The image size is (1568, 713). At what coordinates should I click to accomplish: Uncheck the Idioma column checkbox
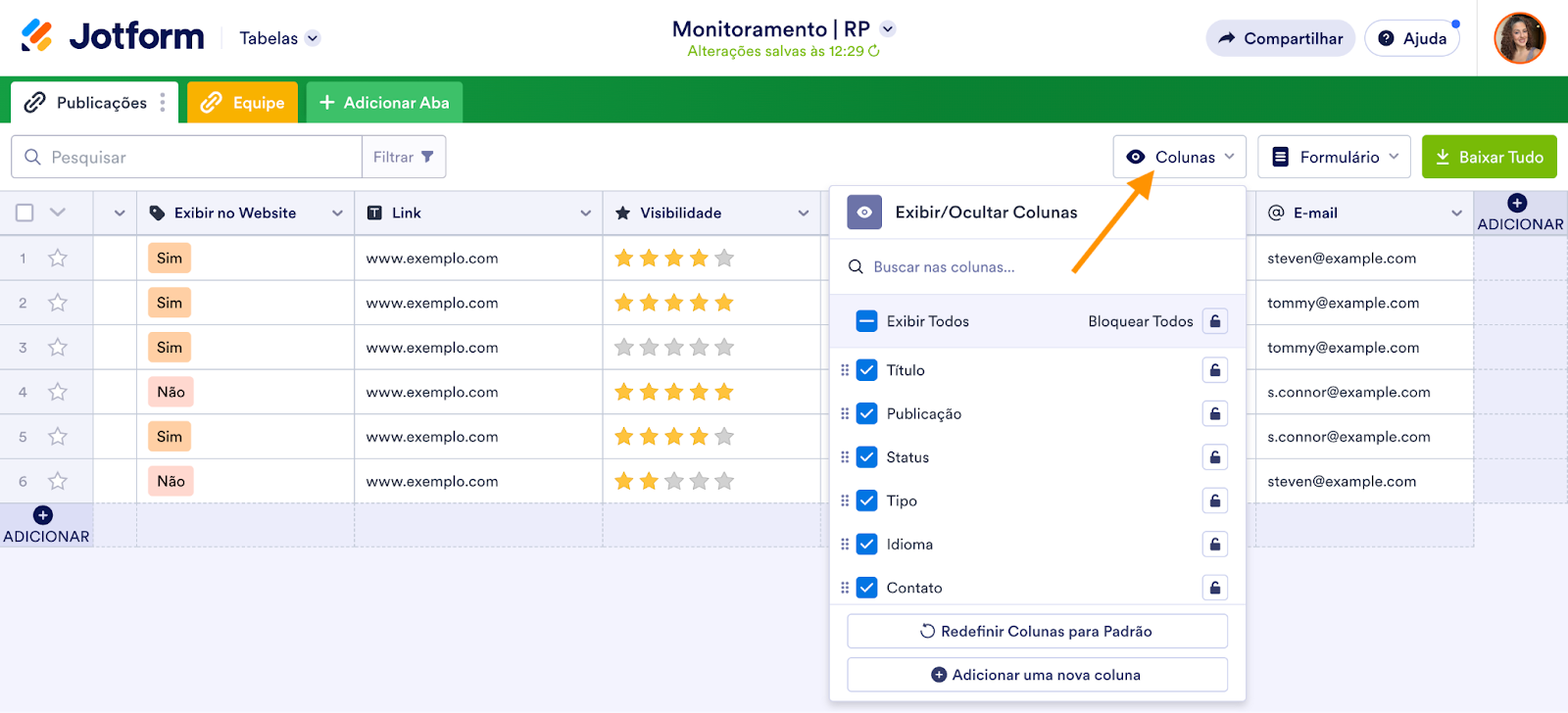pyautogui.click(x=866, y=545)
